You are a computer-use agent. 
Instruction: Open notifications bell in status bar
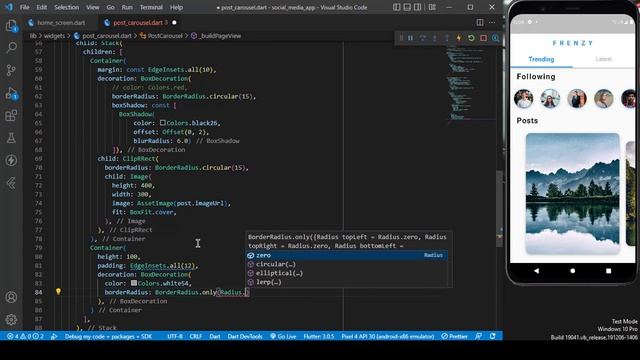493,336
